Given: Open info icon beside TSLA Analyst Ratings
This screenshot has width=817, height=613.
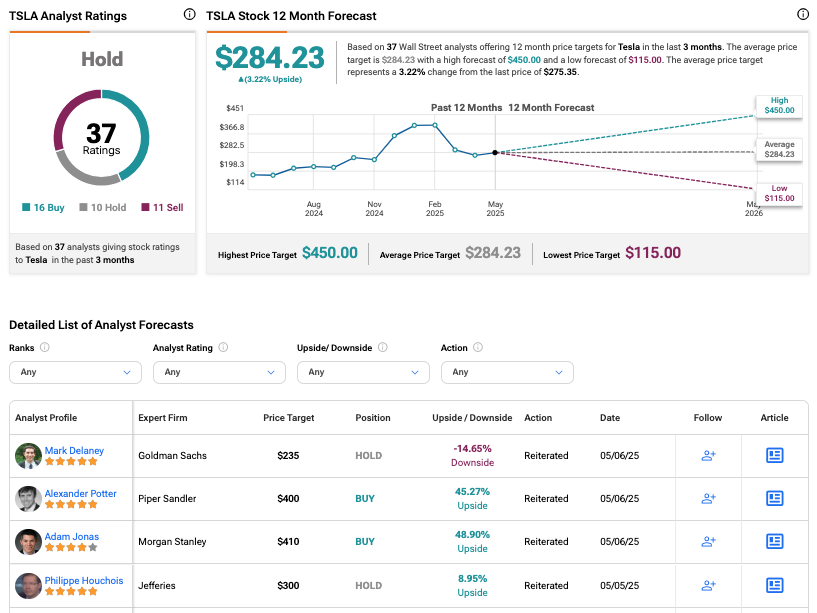Looking at the screenshot, I should click(x=190, y=15).
